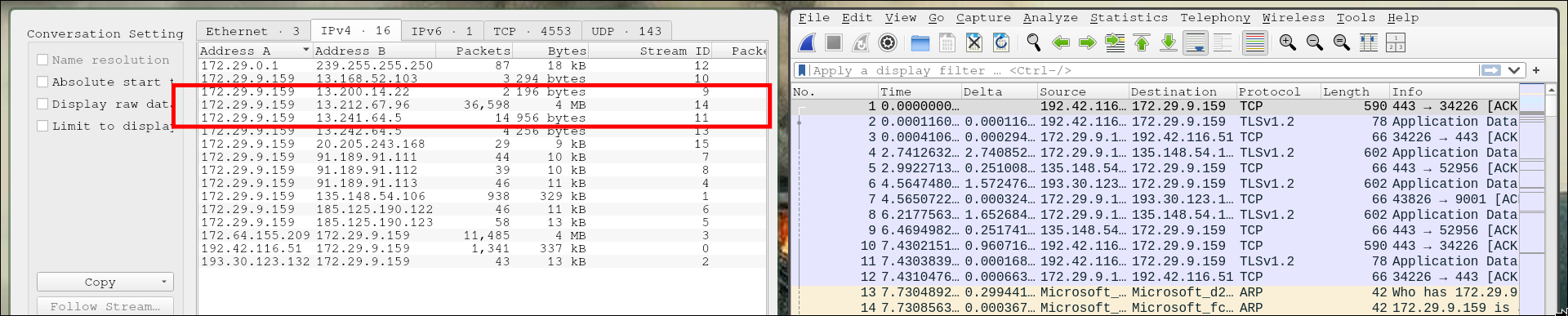Toggle packet list colorization
The width and height of the screenshot is (1568, 316).
point(1255,42)
